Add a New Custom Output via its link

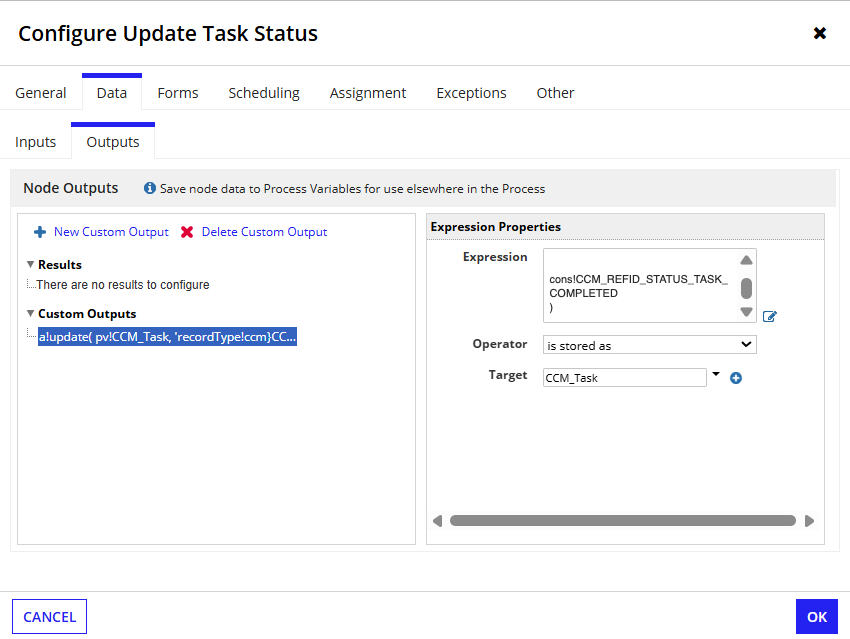point(111,232)
